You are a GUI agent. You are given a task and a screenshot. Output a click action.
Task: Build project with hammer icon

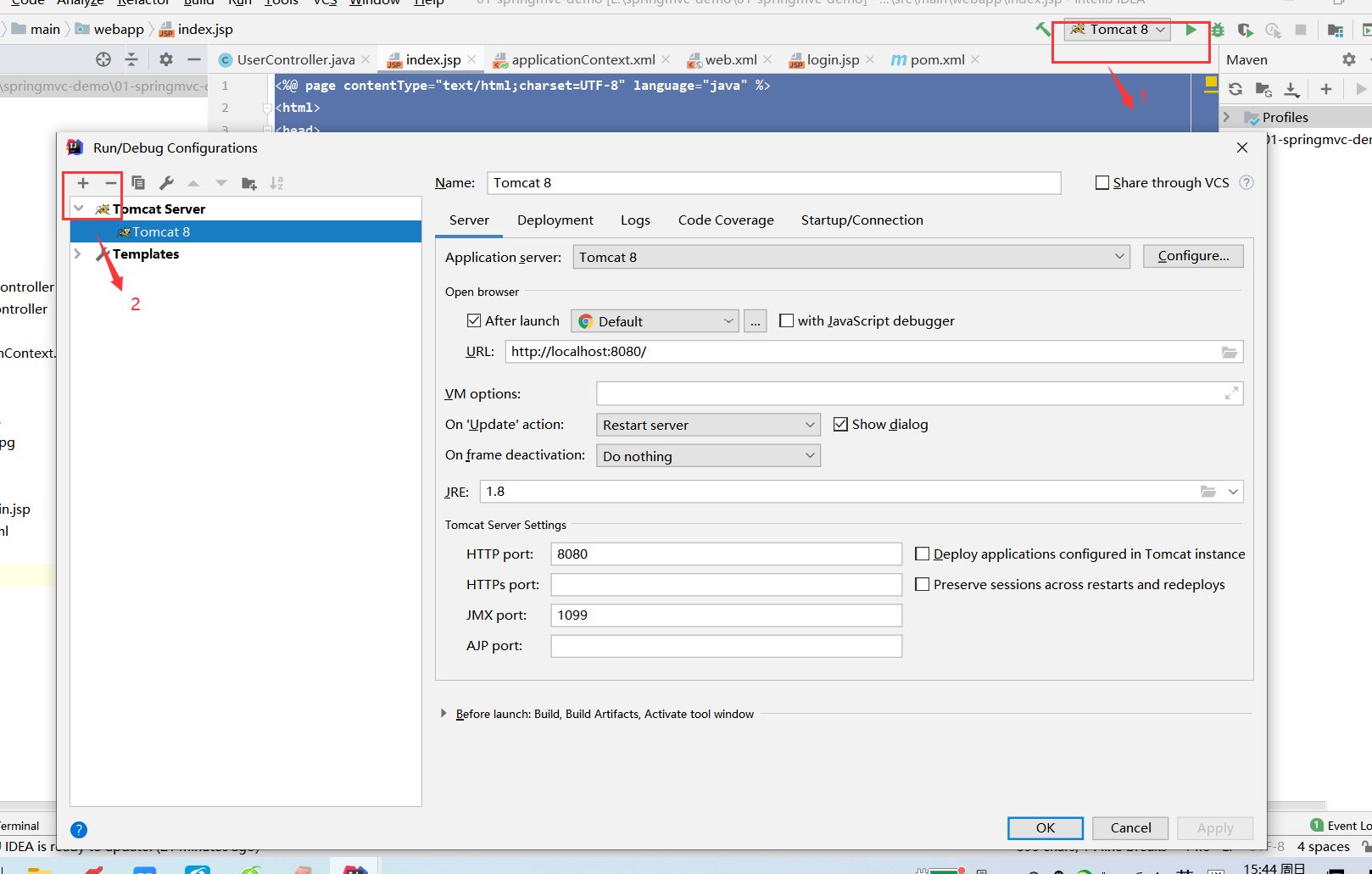(1044, 30)
